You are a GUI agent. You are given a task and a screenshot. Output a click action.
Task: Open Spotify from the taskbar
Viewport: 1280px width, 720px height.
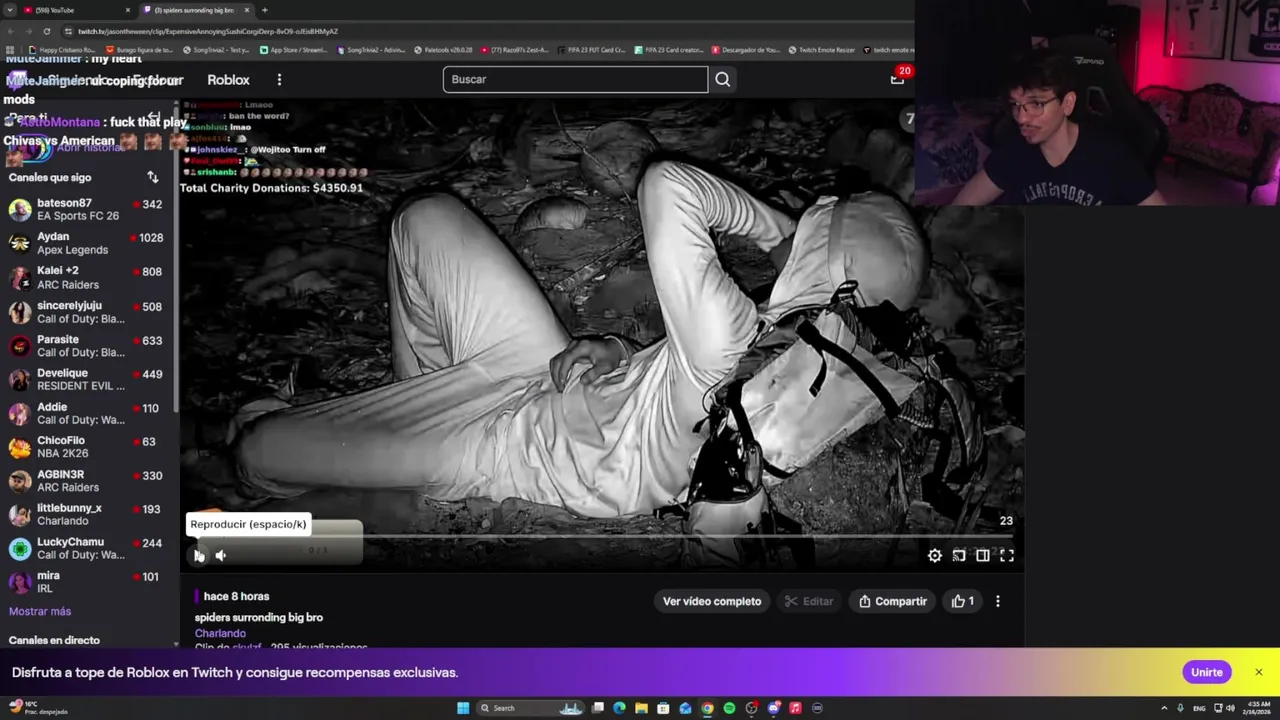pos(729,708)
